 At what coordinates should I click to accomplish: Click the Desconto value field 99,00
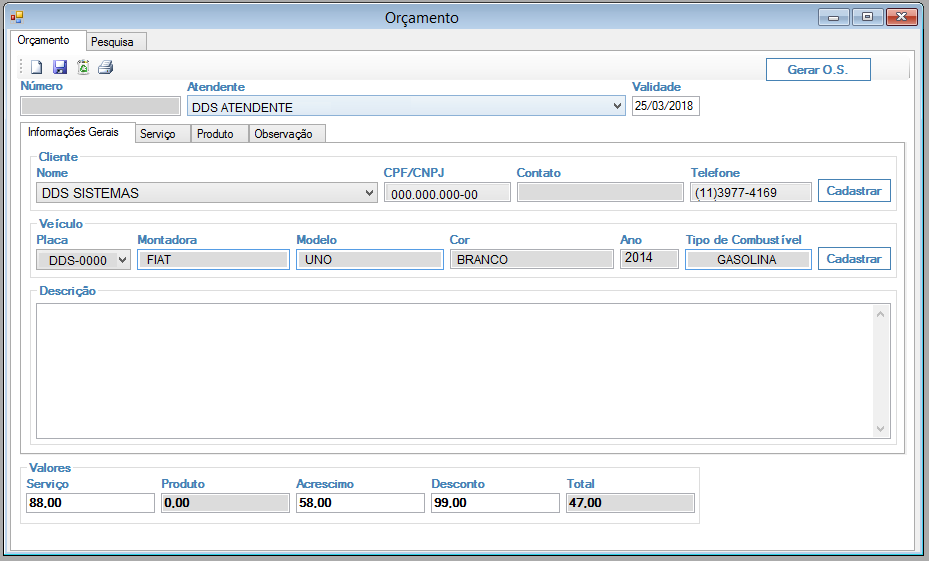(495, 503)
